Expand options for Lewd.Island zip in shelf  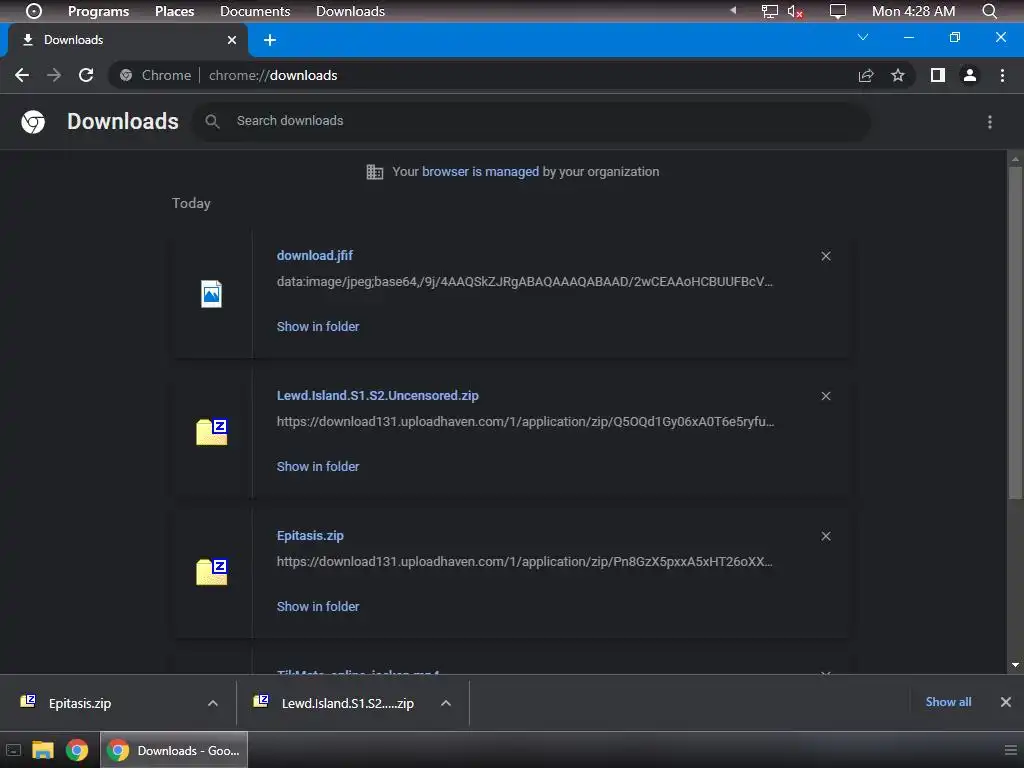(x=446, y=703)
